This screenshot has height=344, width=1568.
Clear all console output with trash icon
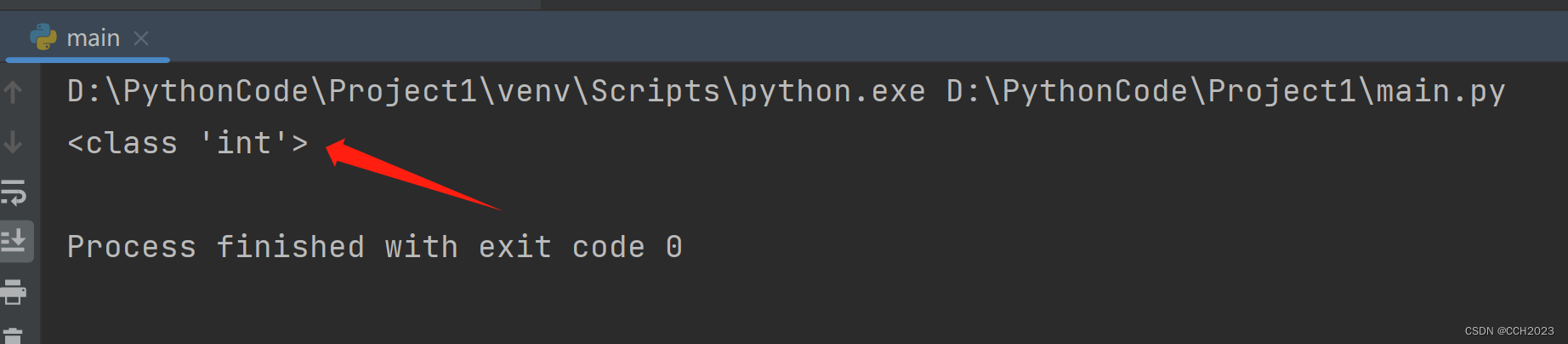point(13,336)
